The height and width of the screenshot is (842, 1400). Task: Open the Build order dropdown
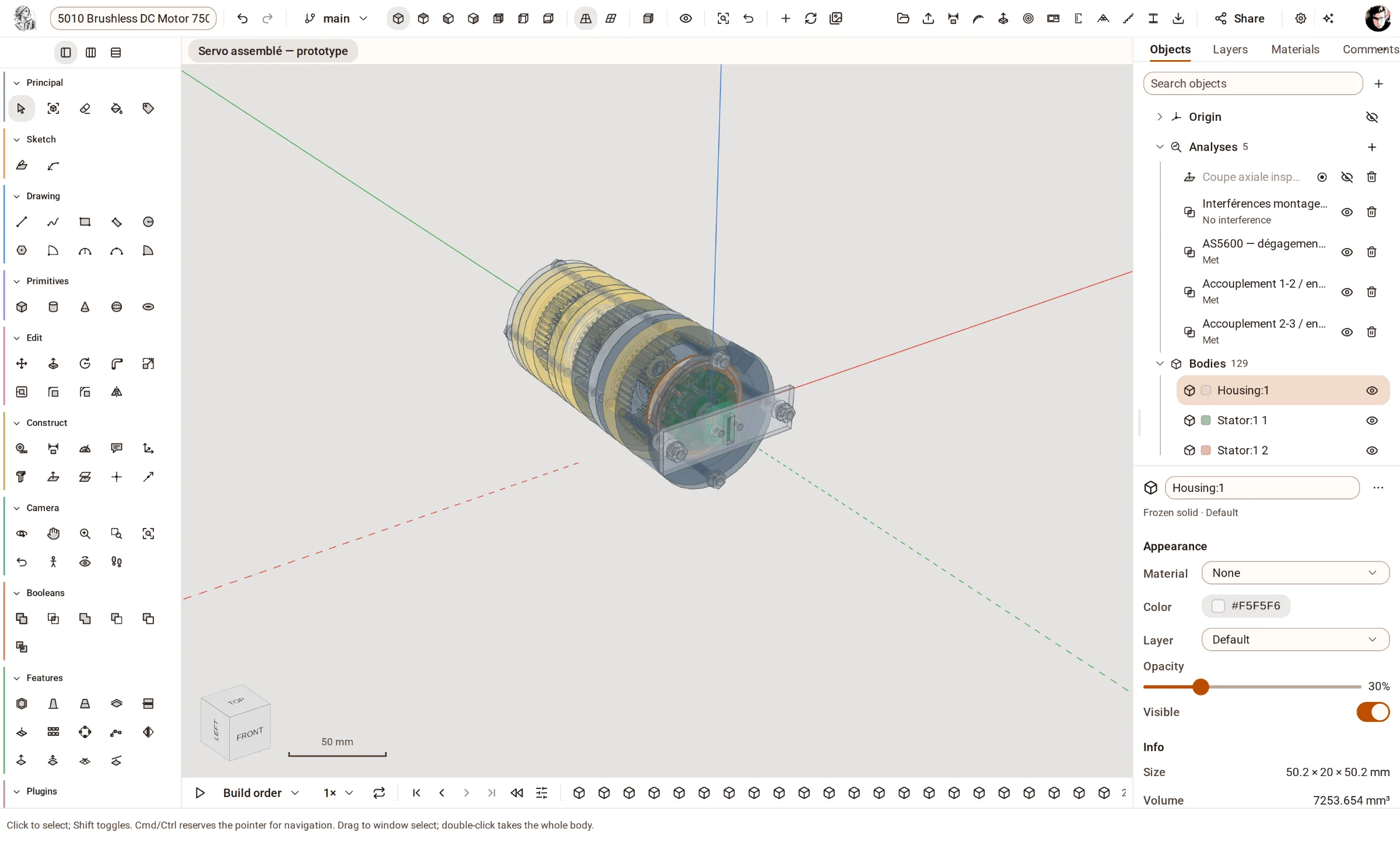click(261, 793)
